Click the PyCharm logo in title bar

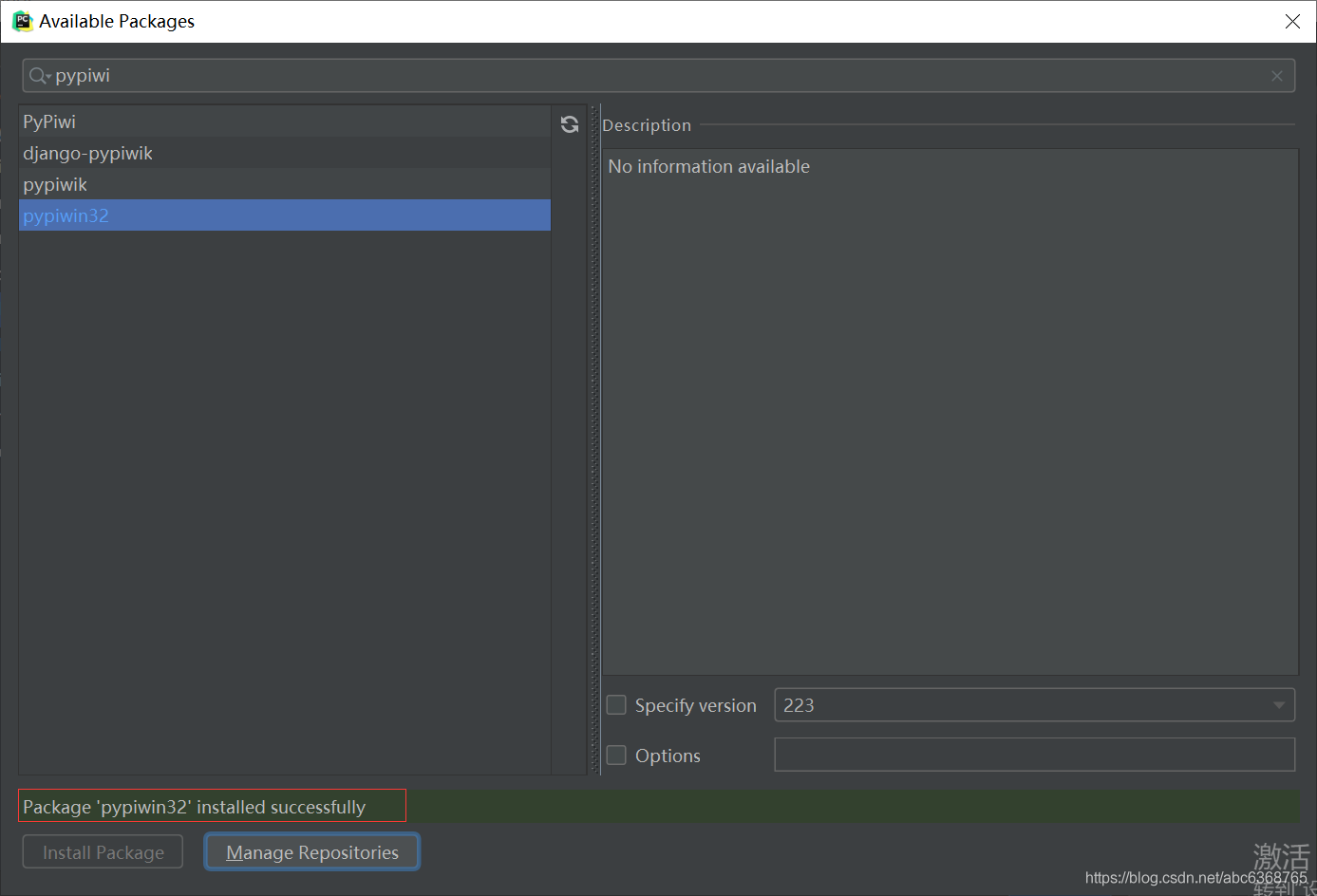(x=22, y=21)
